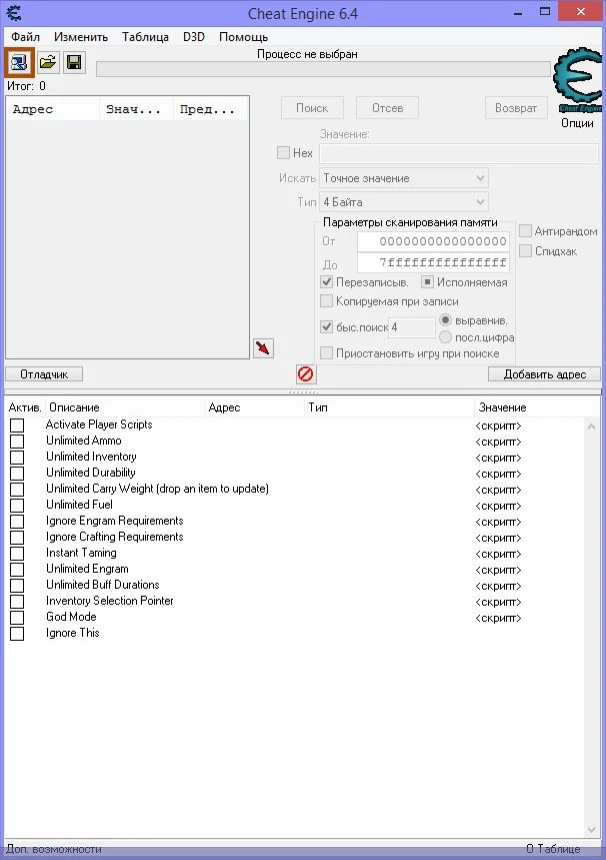Activate the Activate Player Scripts checkbox
Screen dimensions: 606x860
click(17, 425)
